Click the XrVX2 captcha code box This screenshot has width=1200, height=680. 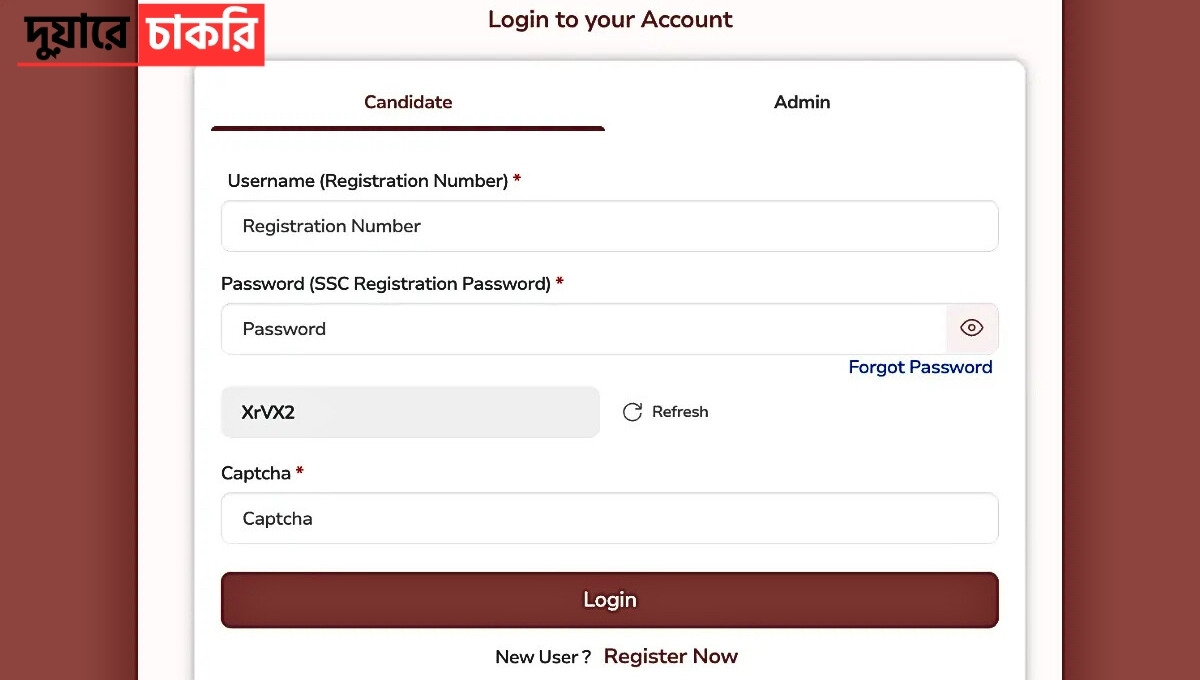pyautogui.click(x=410, y=412)
